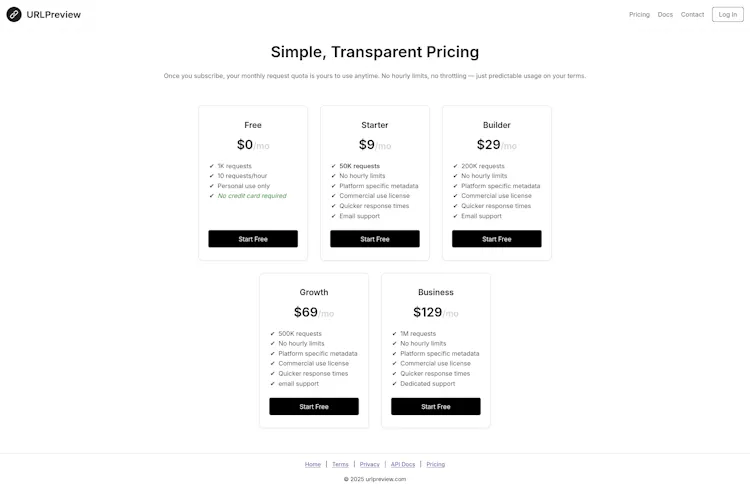Viewport: 750px width, 489px height.
Task: Open the Privacy footer link
Action: 369,464
